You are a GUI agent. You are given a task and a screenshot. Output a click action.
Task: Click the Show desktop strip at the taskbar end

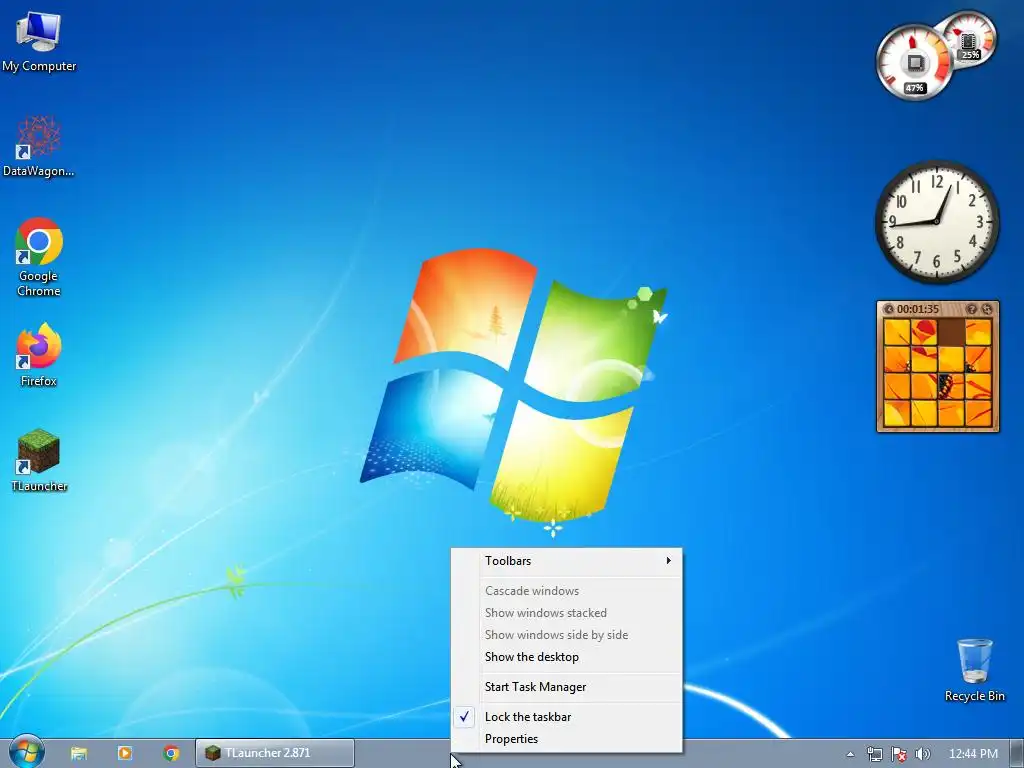point(1017,754)
